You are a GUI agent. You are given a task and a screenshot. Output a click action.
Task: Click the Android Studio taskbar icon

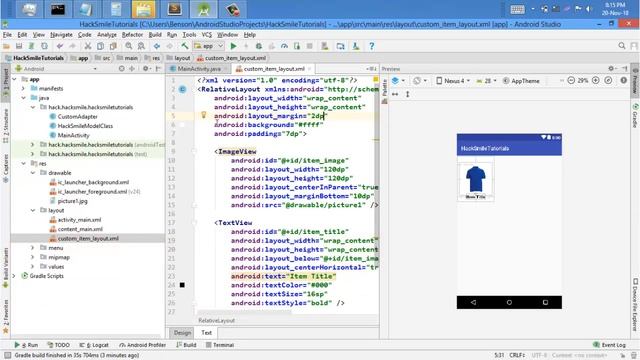click(203, 9)
